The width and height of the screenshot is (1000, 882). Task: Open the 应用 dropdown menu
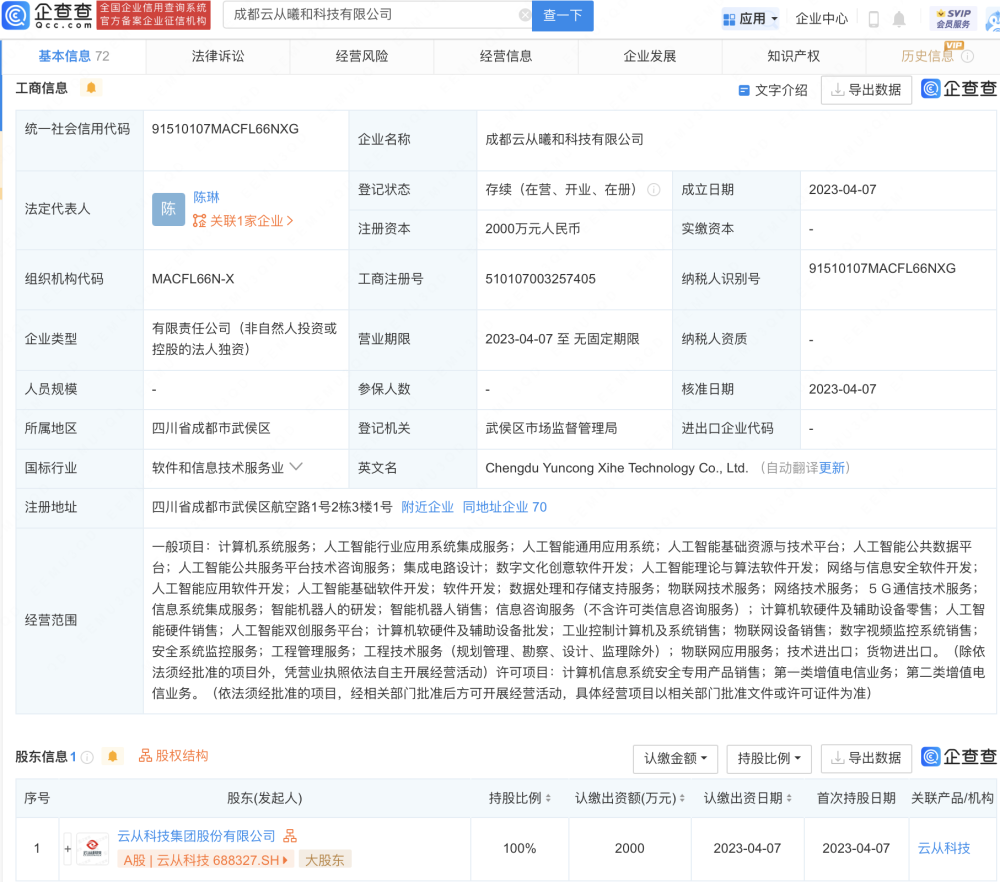(x=750, y=19)
